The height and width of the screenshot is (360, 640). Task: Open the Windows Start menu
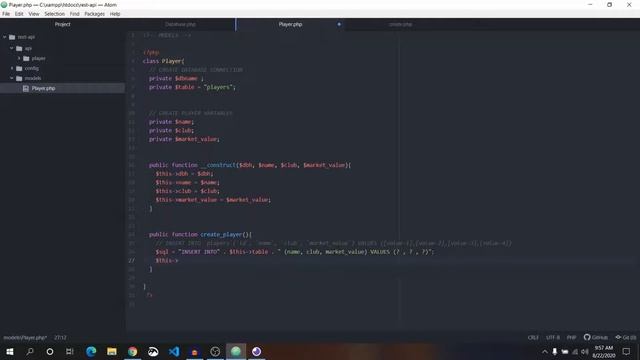coord(10,351)
